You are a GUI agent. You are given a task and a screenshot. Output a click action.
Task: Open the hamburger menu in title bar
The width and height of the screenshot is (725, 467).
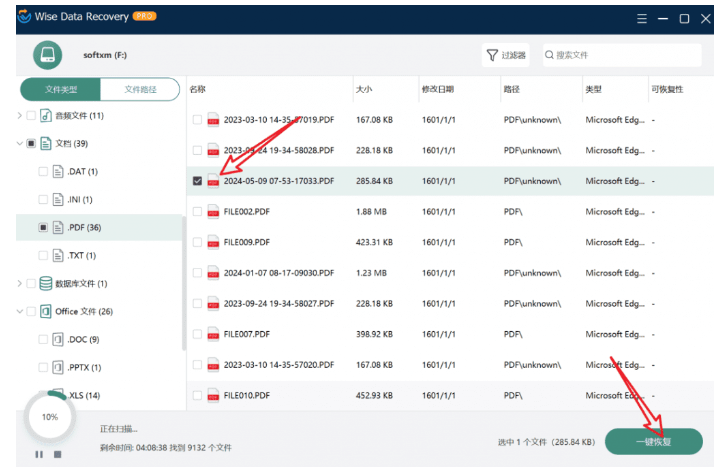641,18
